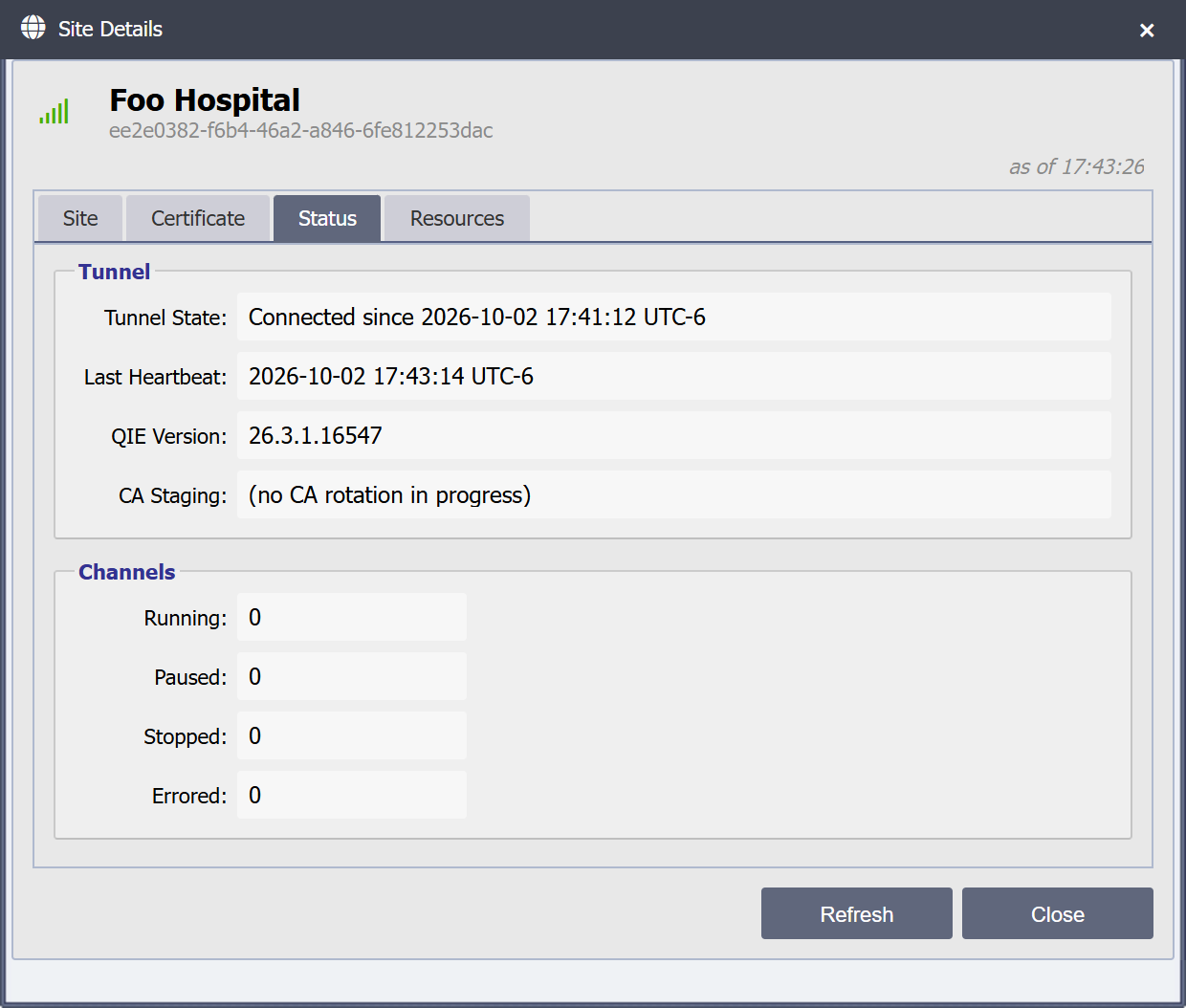Image resolution: width=1186 pixels, height=1008 pixels.
Task: Click the site ID ee2e0382-f6b4-46a2-a846-6fe812253dac
Action: [301, 131]
